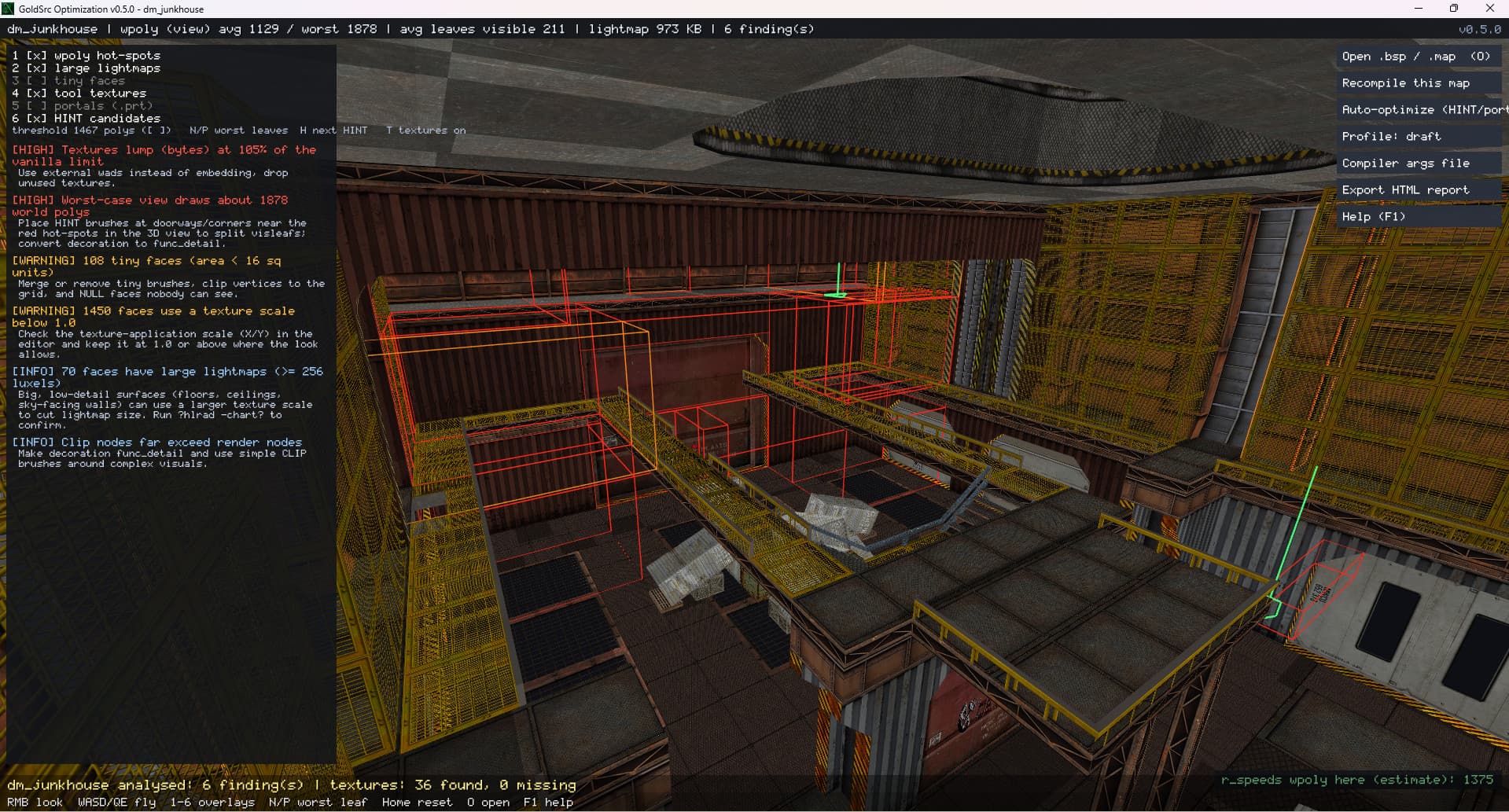The image size is (1509, 812).
Task: Toggle the HINT candidates overlay checkbox
Action: tap(36, 119)
